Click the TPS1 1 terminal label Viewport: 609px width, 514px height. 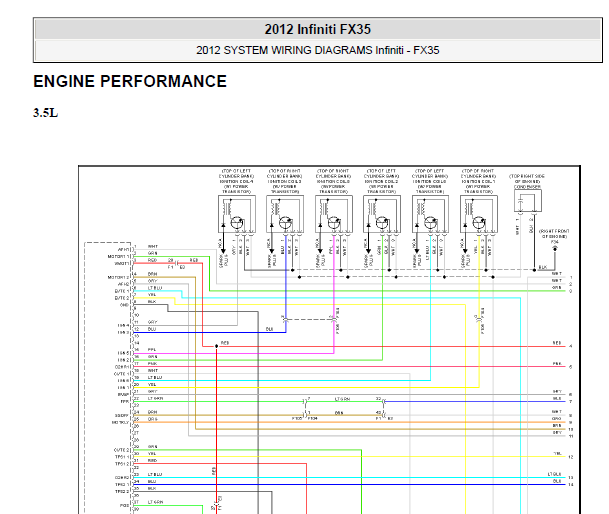(x=122, y=457)
